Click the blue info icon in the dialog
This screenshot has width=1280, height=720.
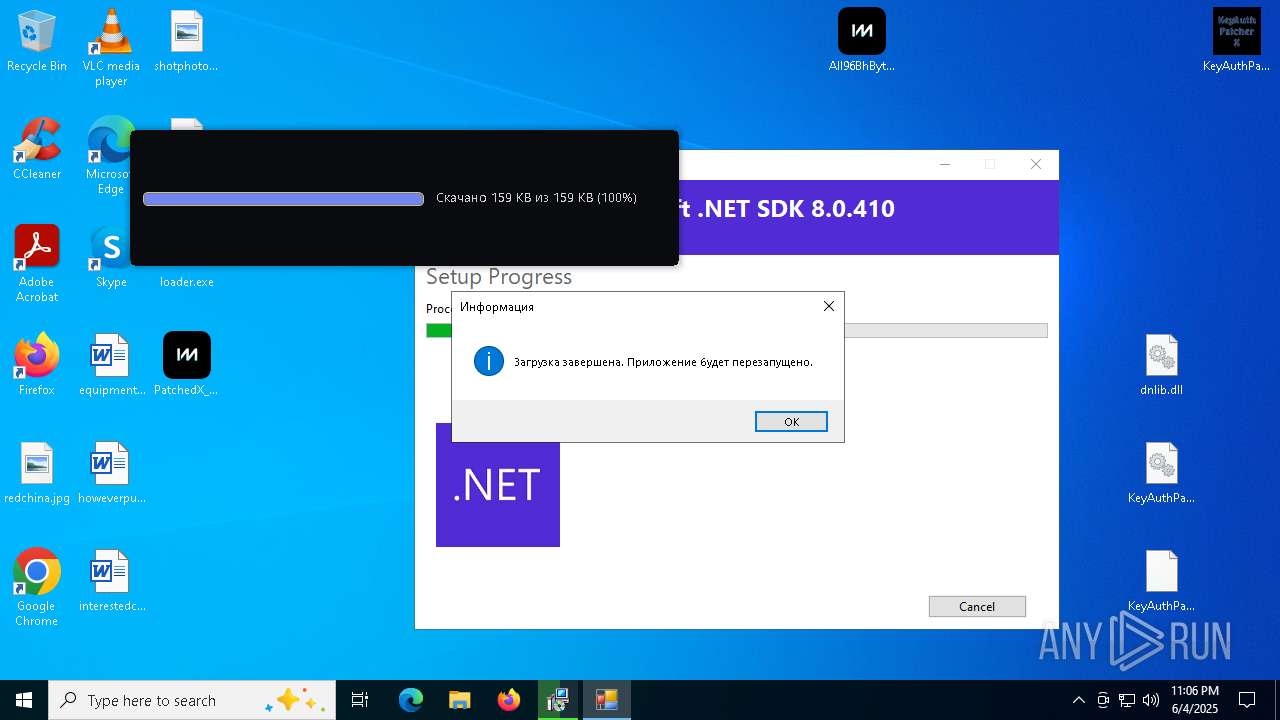[489, 361]
